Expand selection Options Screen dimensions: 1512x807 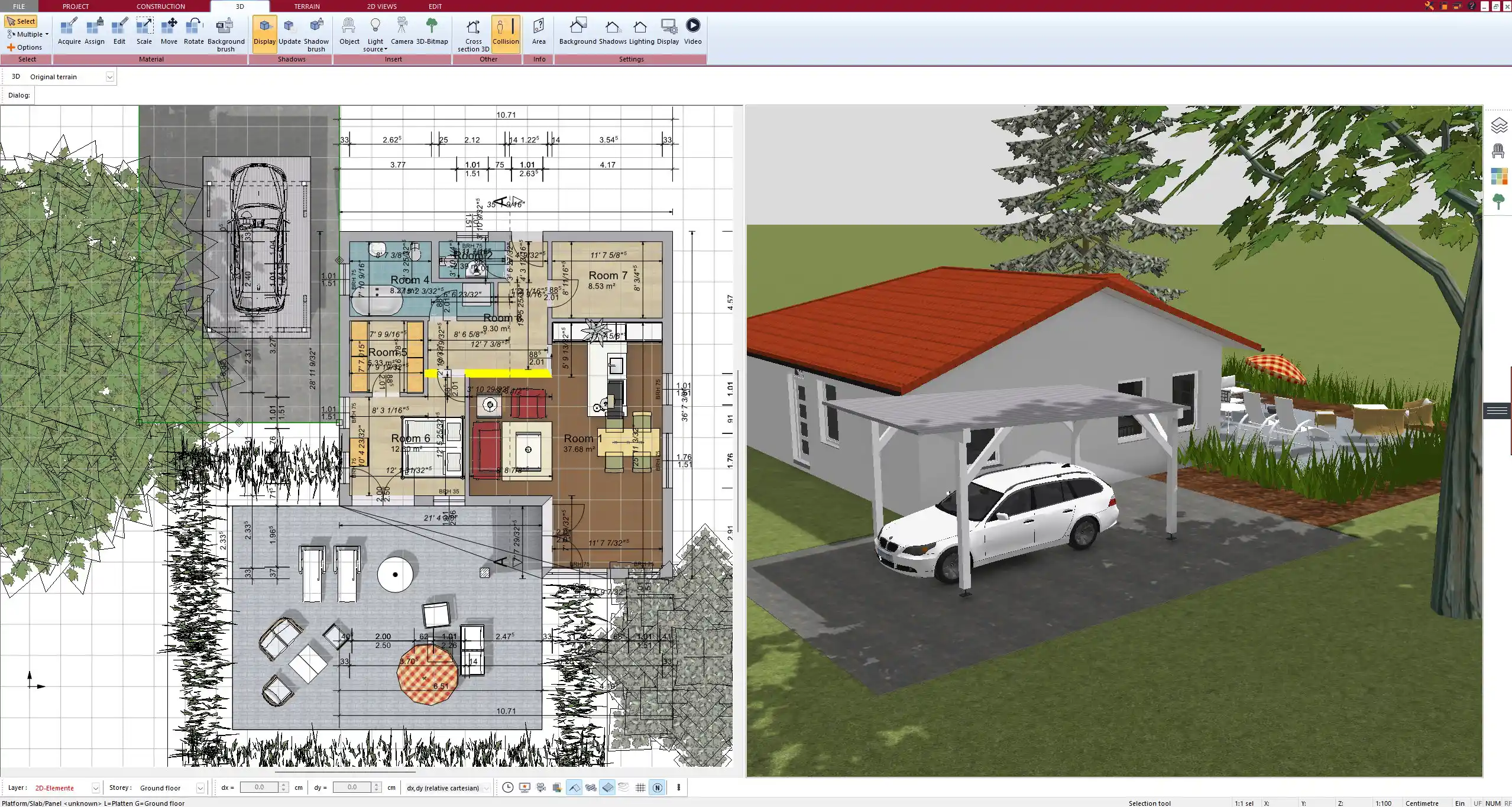click(25, 47)
